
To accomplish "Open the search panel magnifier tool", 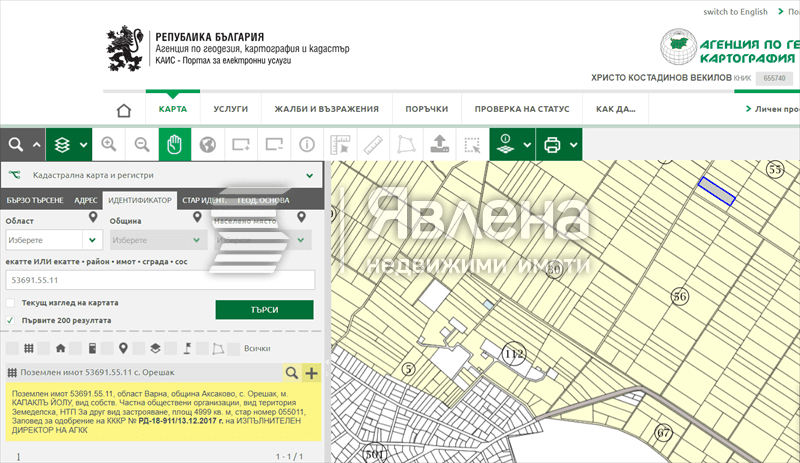I will (x=16, y=145).
